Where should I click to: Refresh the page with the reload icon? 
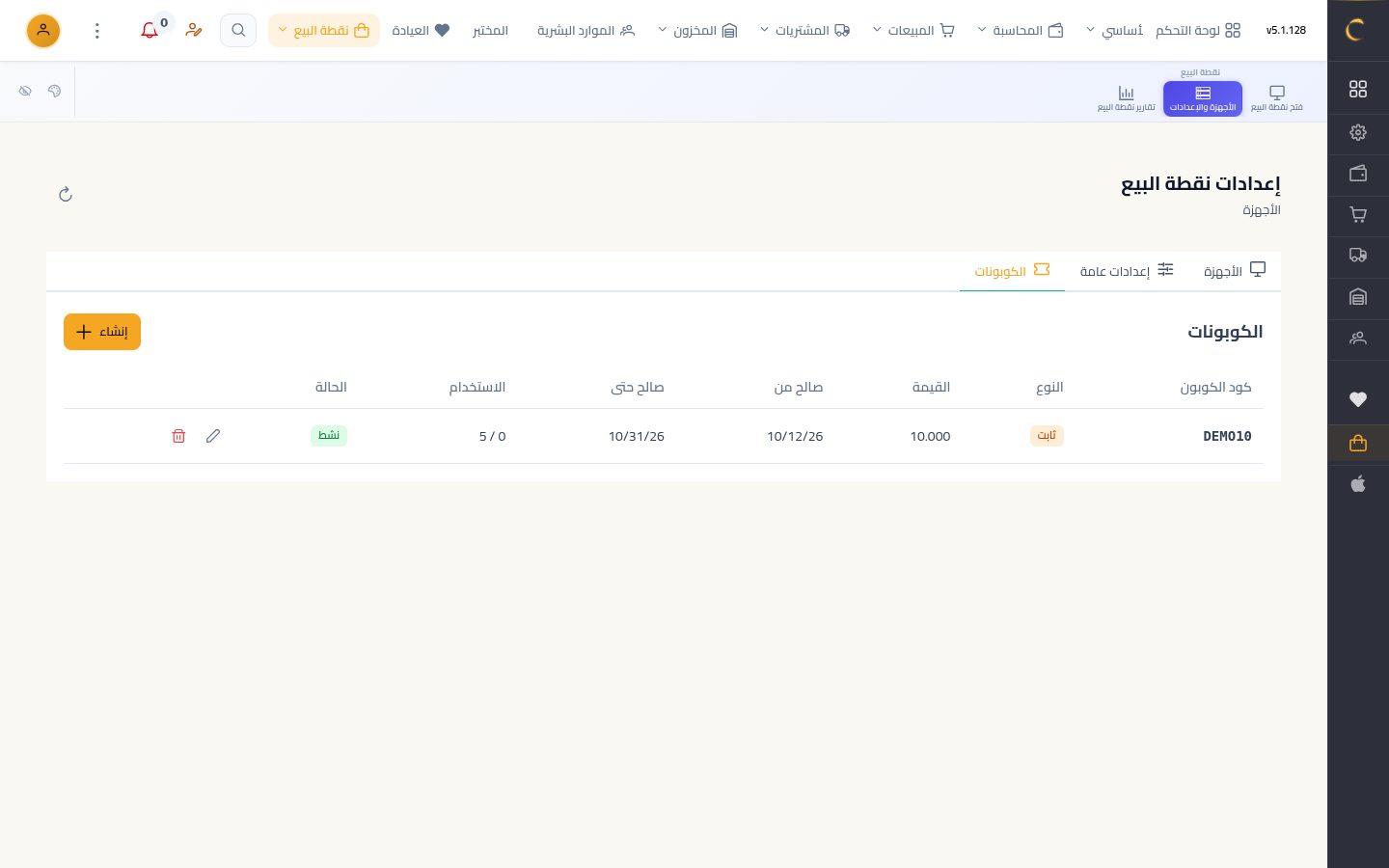click(x=66, y=195)
